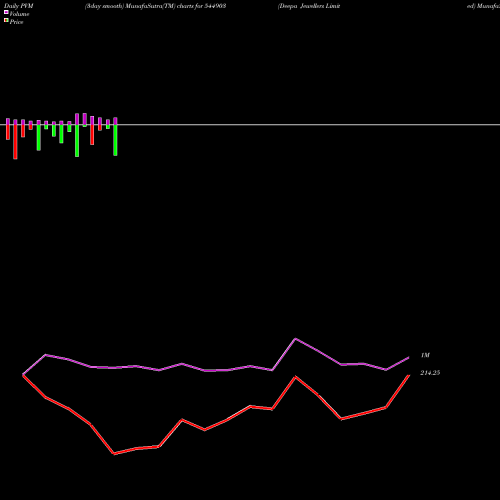Click the right end of magenta volume line
The image size is (500, 500).
point(409,358)
